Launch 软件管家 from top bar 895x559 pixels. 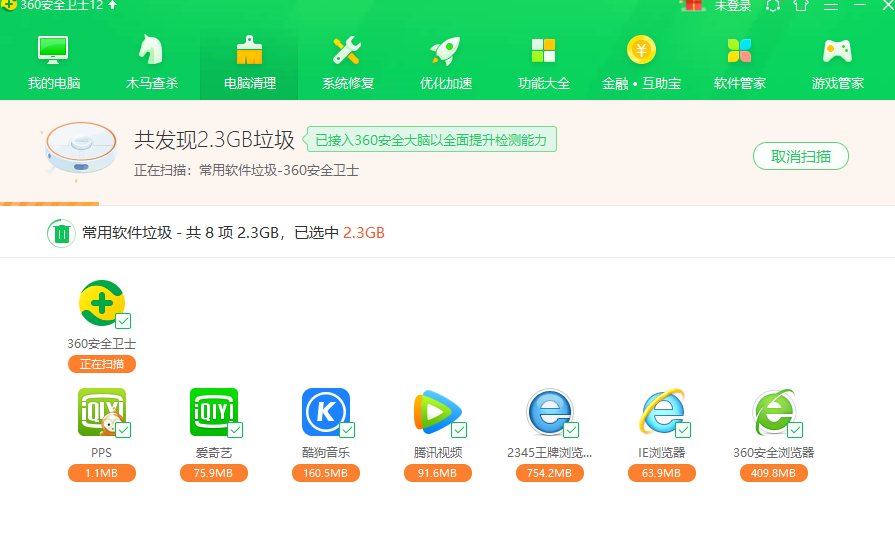pos(740,62)
